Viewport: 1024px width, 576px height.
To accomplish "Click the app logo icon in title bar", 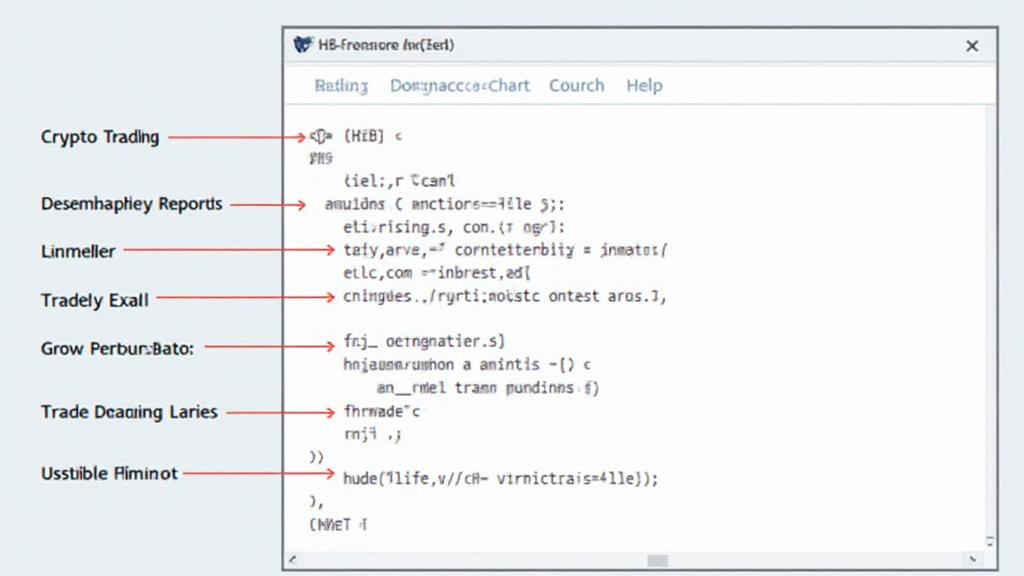I will [303, 45].
